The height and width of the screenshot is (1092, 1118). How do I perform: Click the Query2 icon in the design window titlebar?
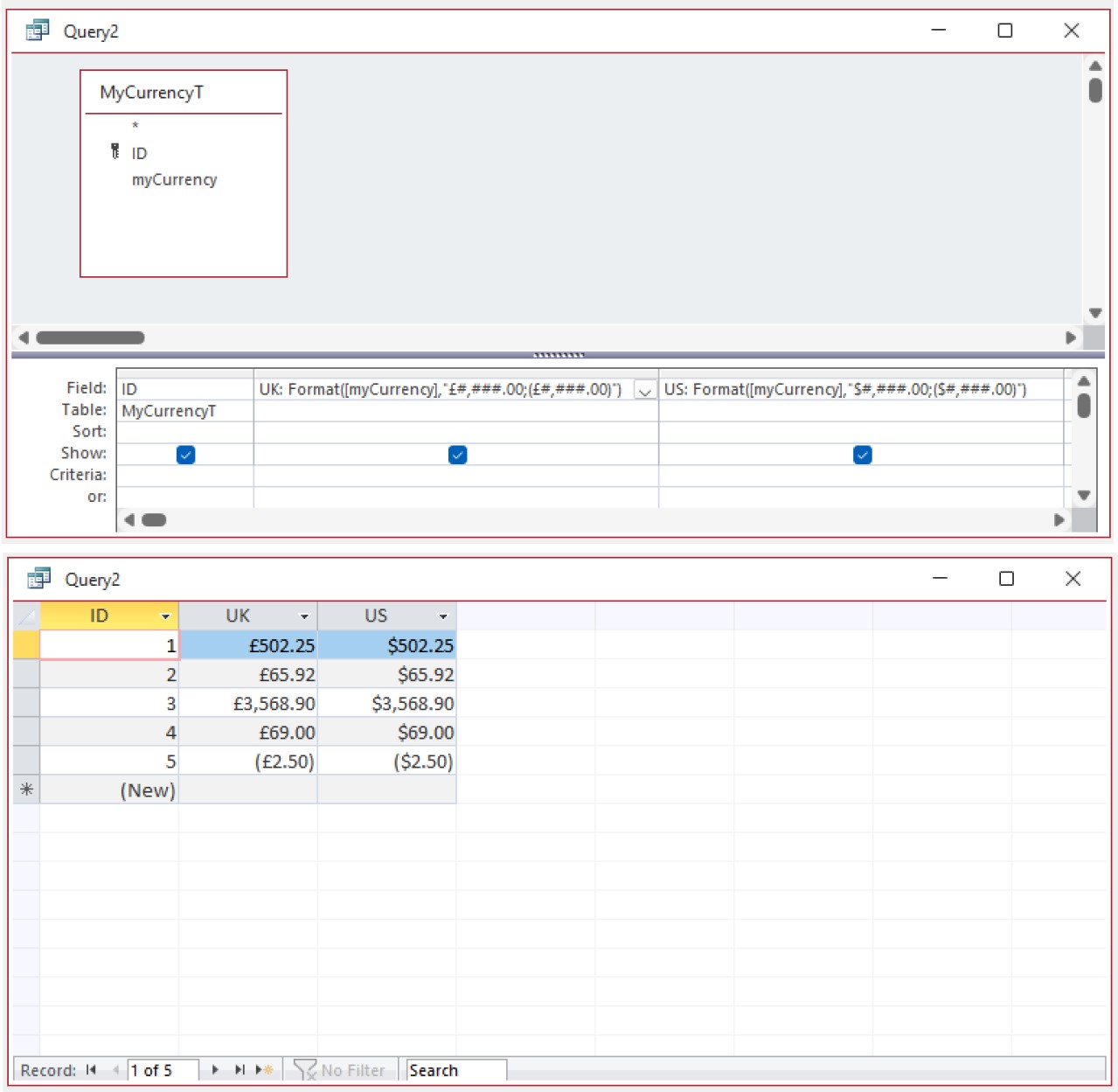pyautogui.click(x=37, y=31)
